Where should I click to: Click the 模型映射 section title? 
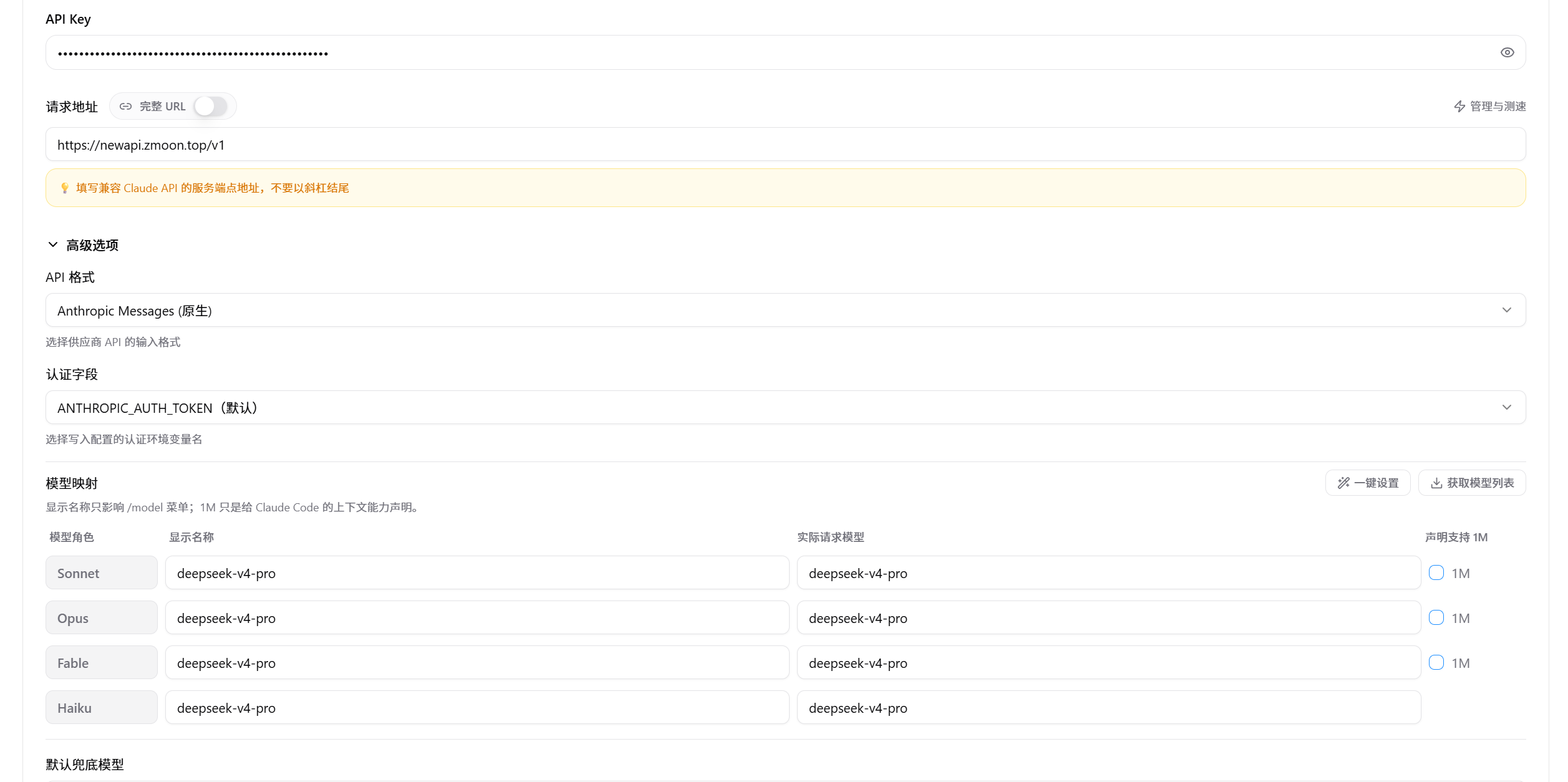tap(72, 483)
